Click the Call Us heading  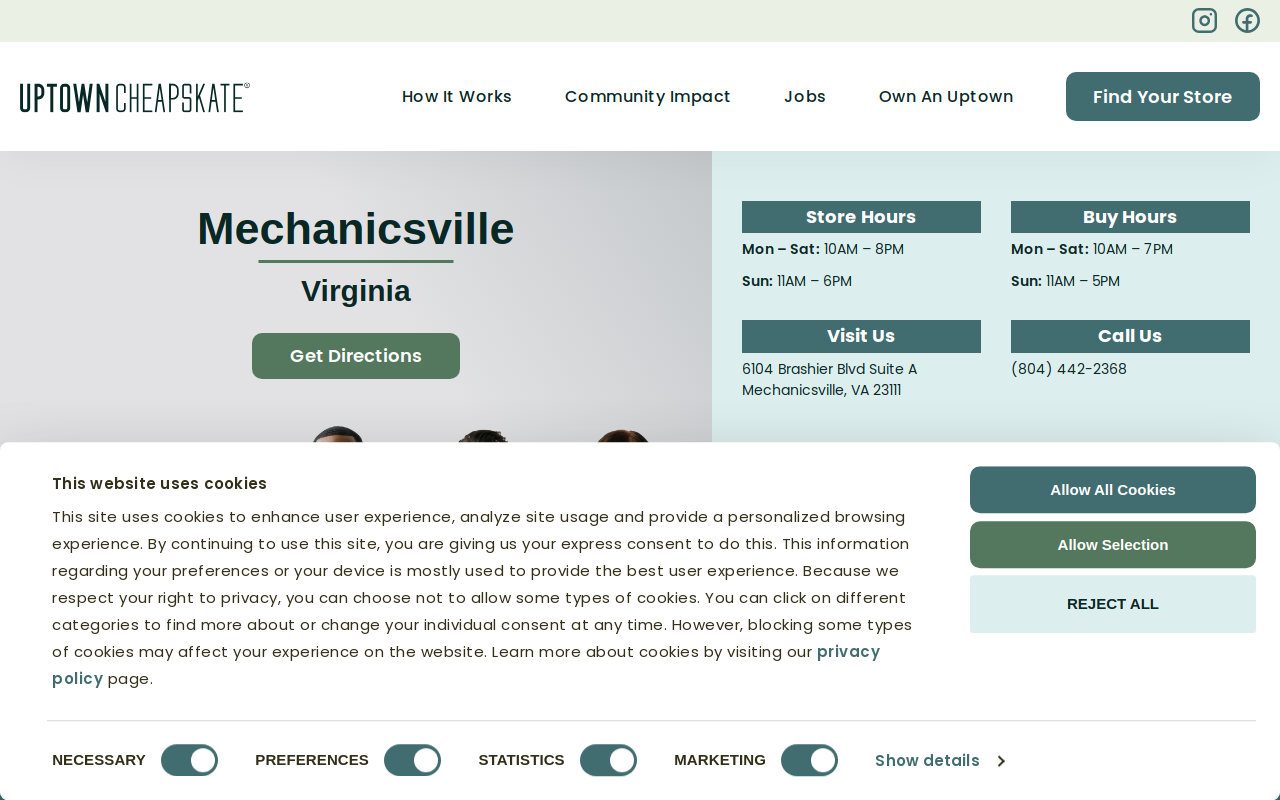(x=1130, y=336)
